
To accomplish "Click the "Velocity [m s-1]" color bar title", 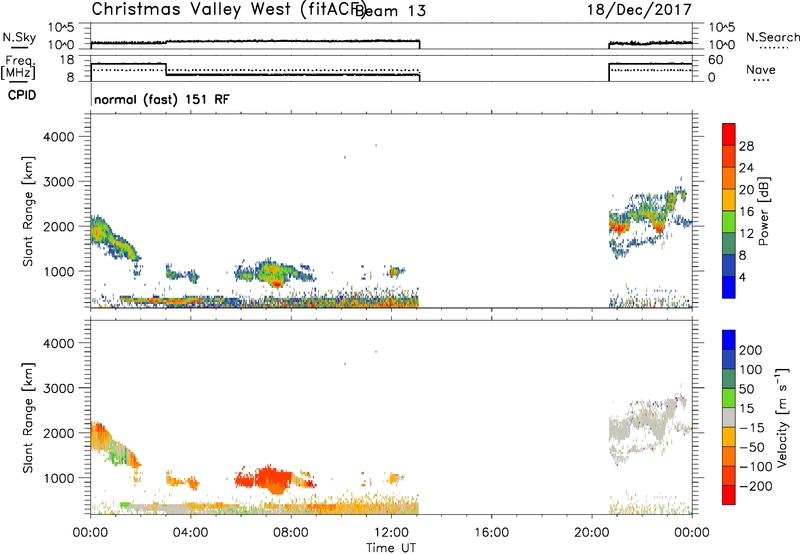I will click(782, 418).
